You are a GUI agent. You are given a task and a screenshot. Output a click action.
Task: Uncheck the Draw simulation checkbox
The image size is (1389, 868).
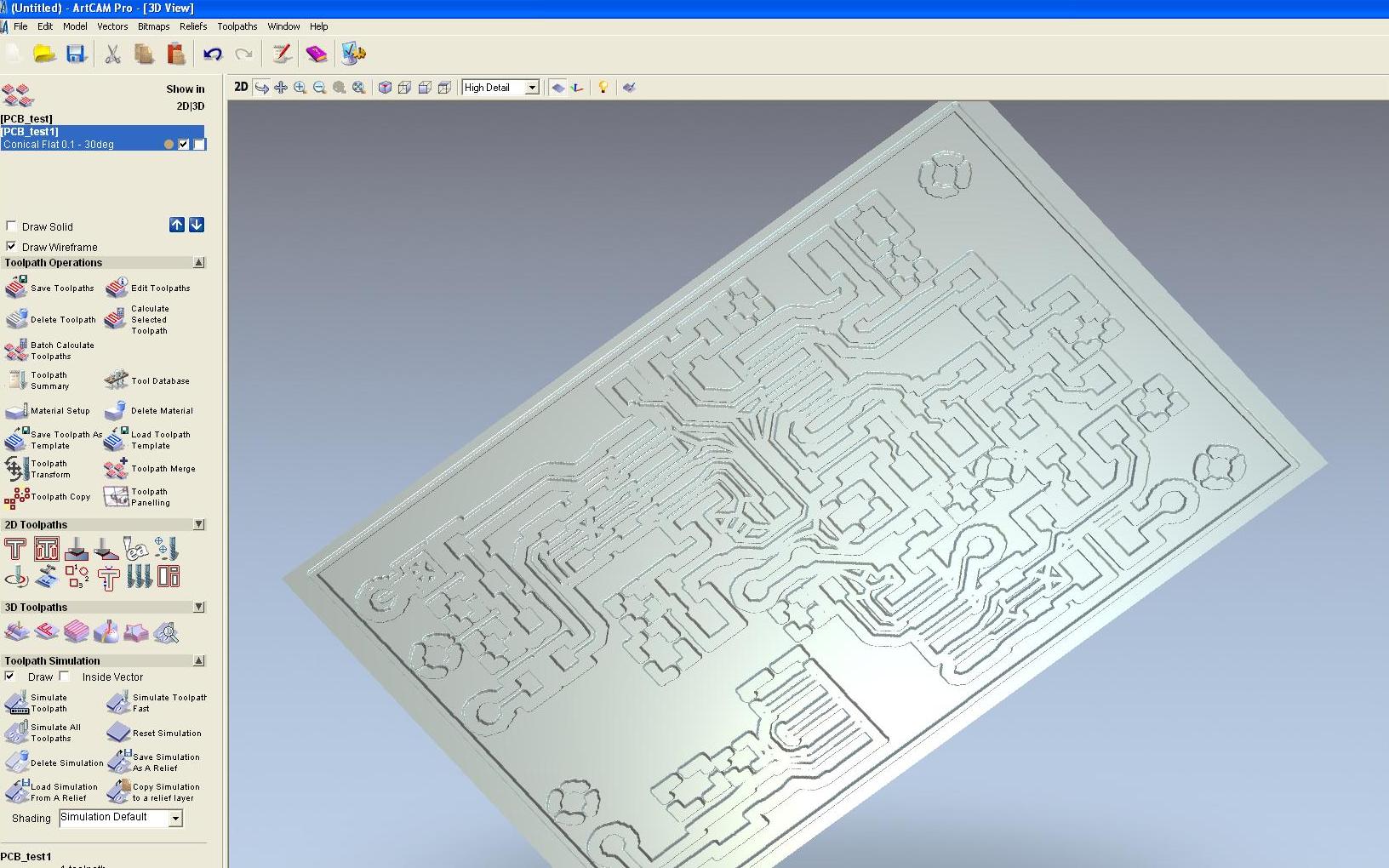(10, 677)
